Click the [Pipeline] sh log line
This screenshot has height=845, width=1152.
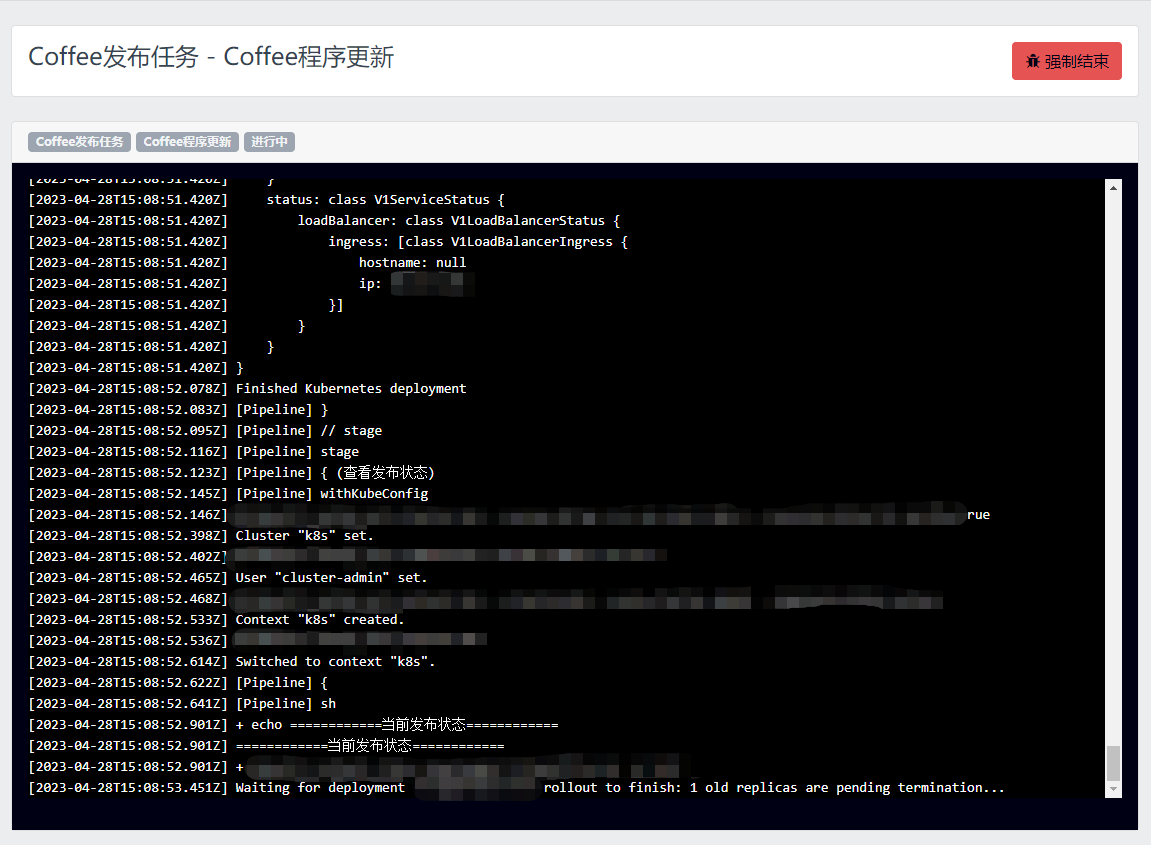tap(285, 703)
